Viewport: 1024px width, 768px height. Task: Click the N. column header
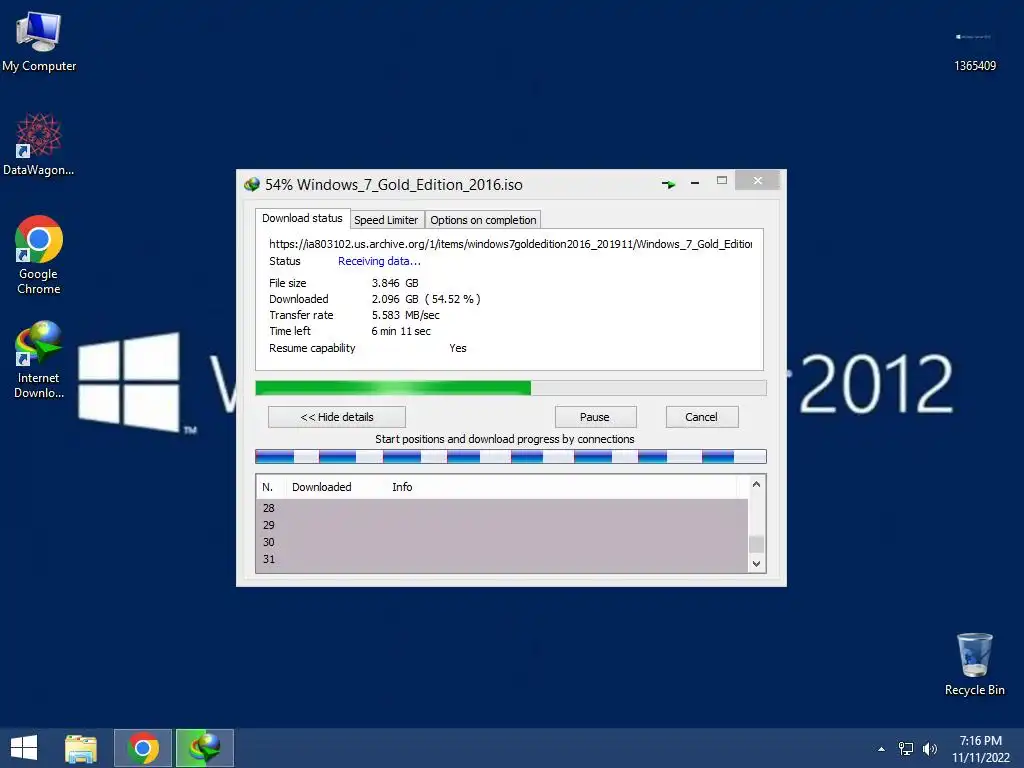pos(270,487)
